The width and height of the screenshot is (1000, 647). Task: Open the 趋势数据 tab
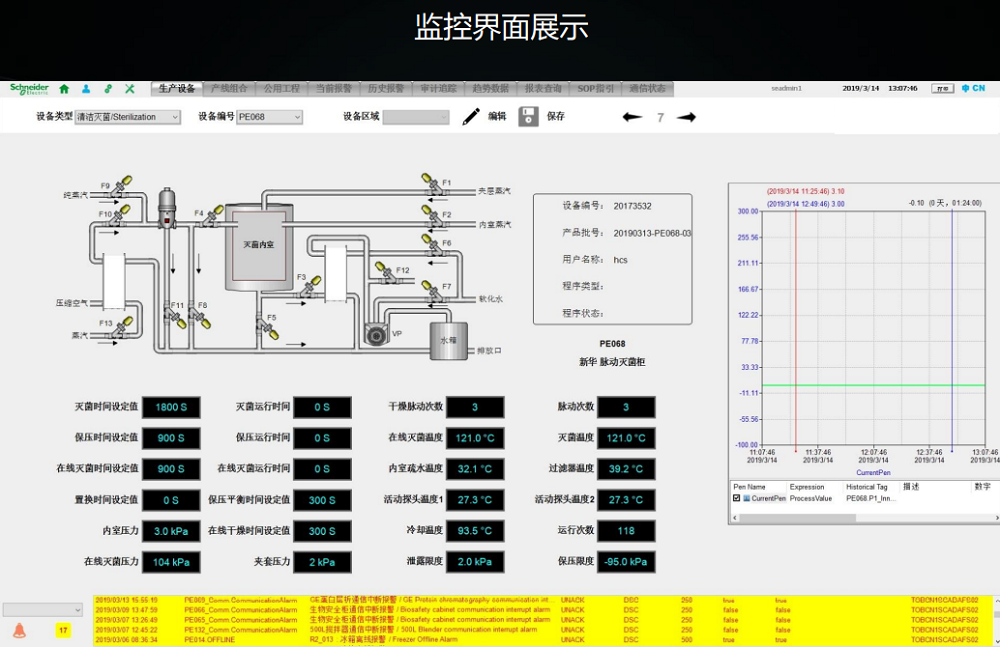490,89
